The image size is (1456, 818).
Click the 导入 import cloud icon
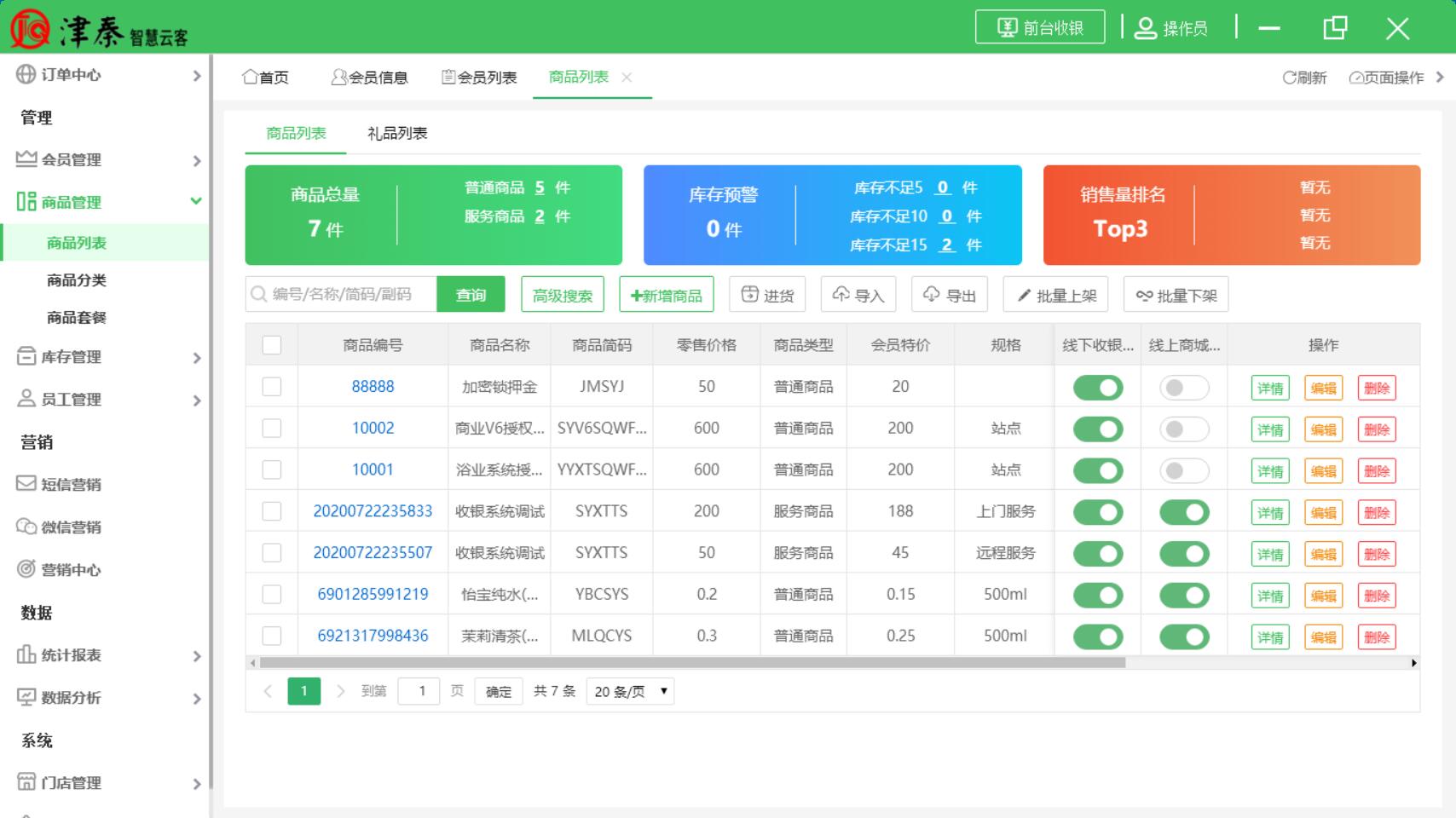pos(841,295)
